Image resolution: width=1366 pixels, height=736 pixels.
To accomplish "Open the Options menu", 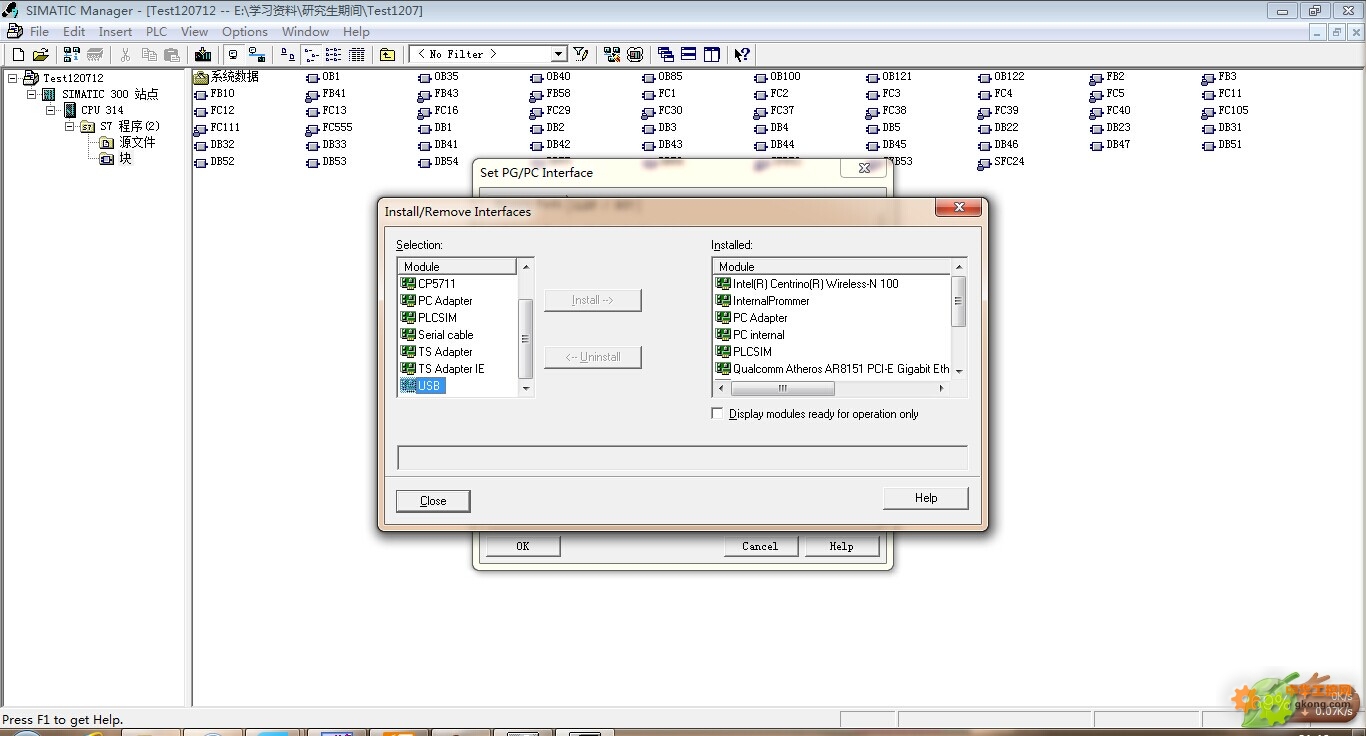I will point(245,31).
